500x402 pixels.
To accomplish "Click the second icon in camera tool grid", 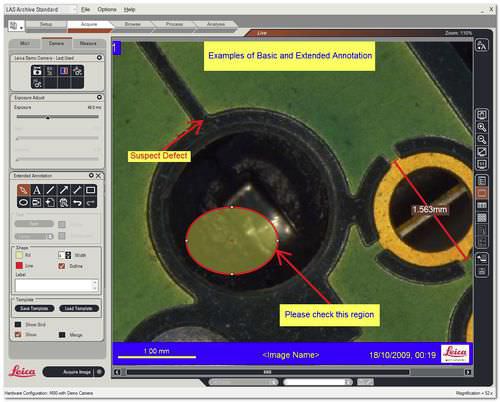I will [x=50, y=71].
